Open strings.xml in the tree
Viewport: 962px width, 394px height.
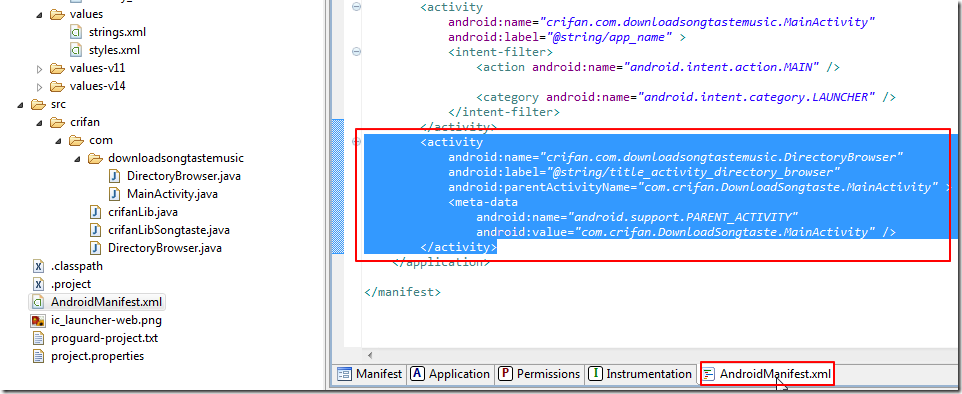[x=117, y=32]
